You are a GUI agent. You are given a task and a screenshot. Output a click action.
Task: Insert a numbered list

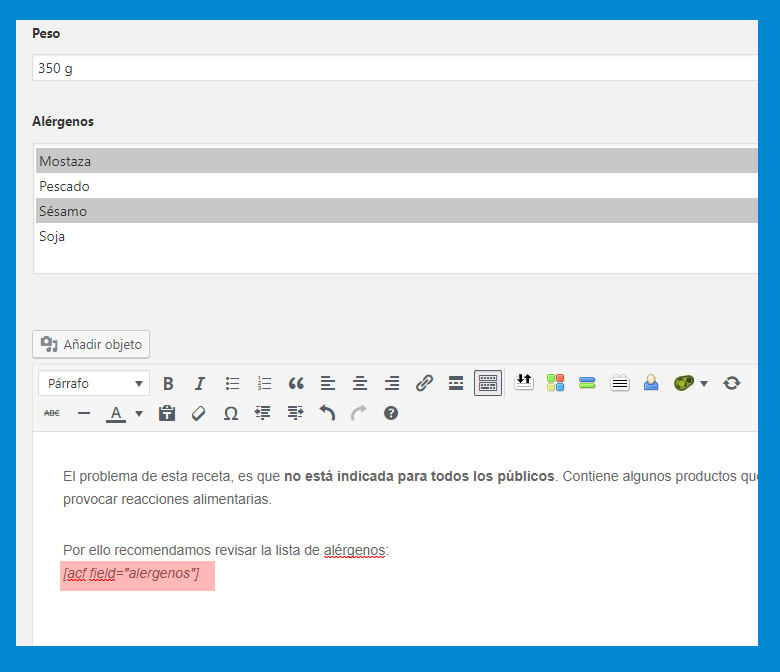click(264, 384)
